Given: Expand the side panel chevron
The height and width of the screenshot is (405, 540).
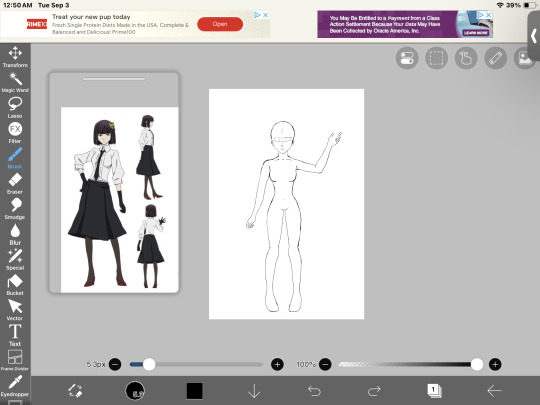Looking at the screenshot, I should [x=534, y=36].
